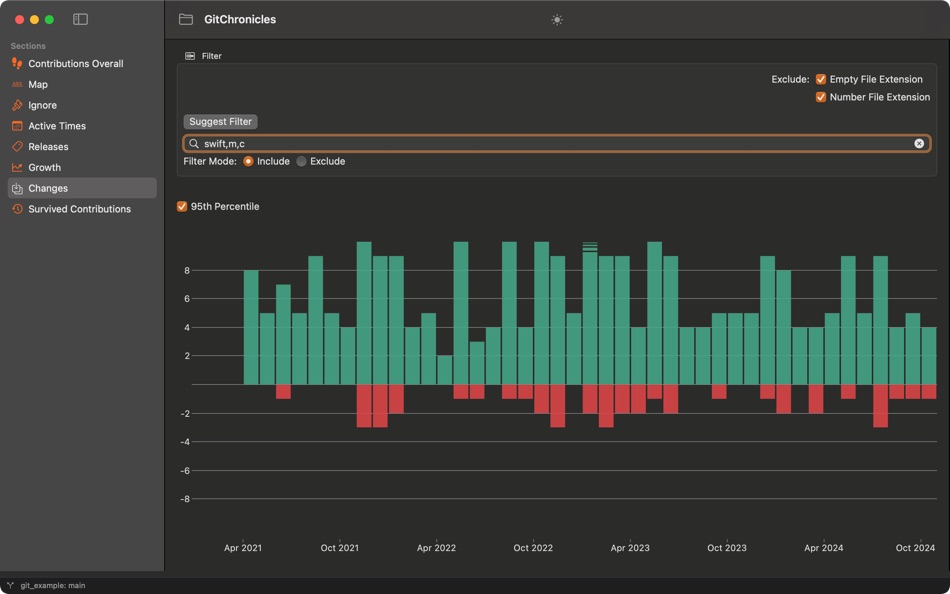The image size is (950, 594).
Task: Click the git branch icon in status bar
Action: tap(10, 586)
